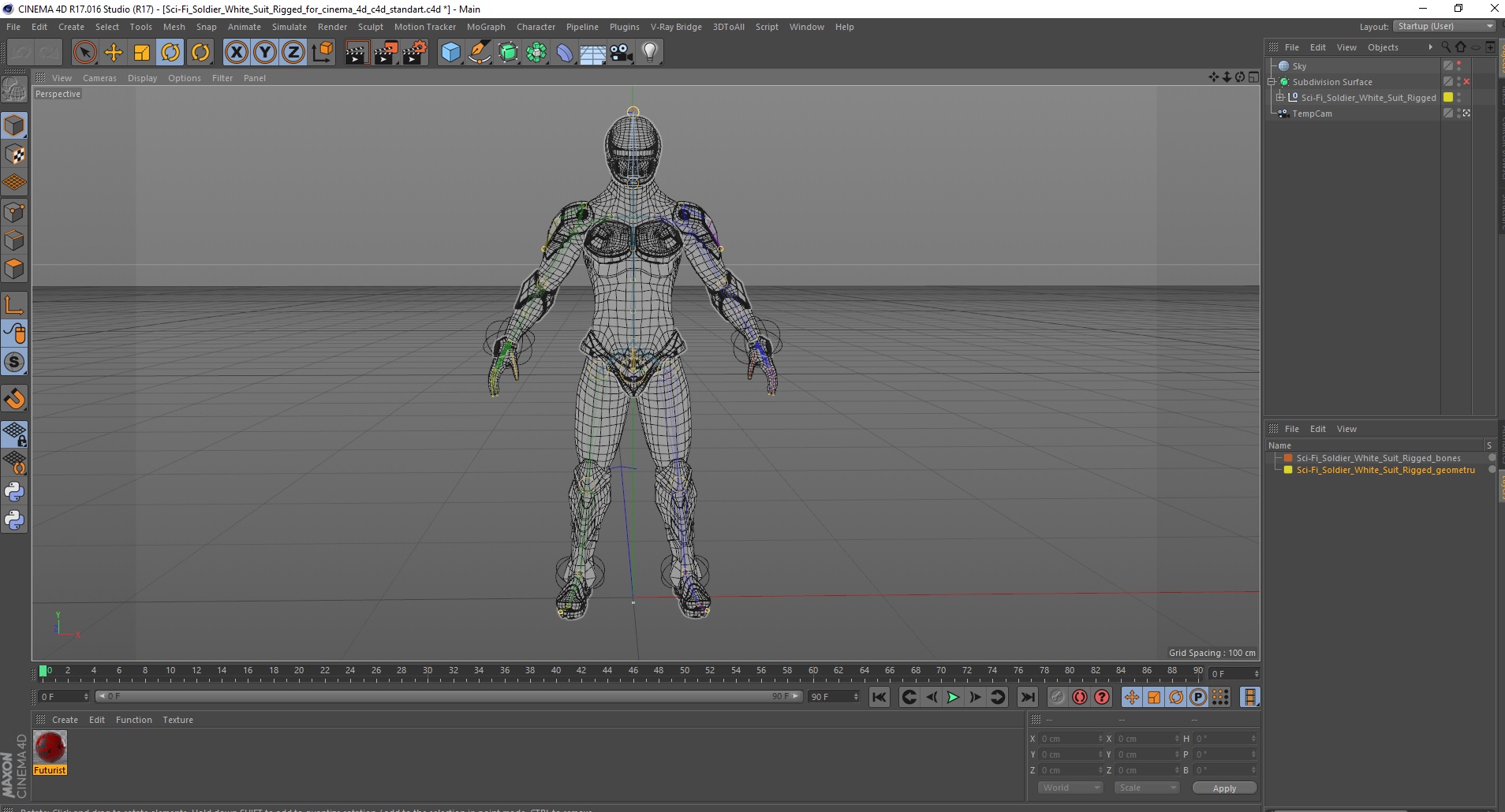
Task: Toggle Snap magnet icon in left toolbar
Action: (14, 398)
